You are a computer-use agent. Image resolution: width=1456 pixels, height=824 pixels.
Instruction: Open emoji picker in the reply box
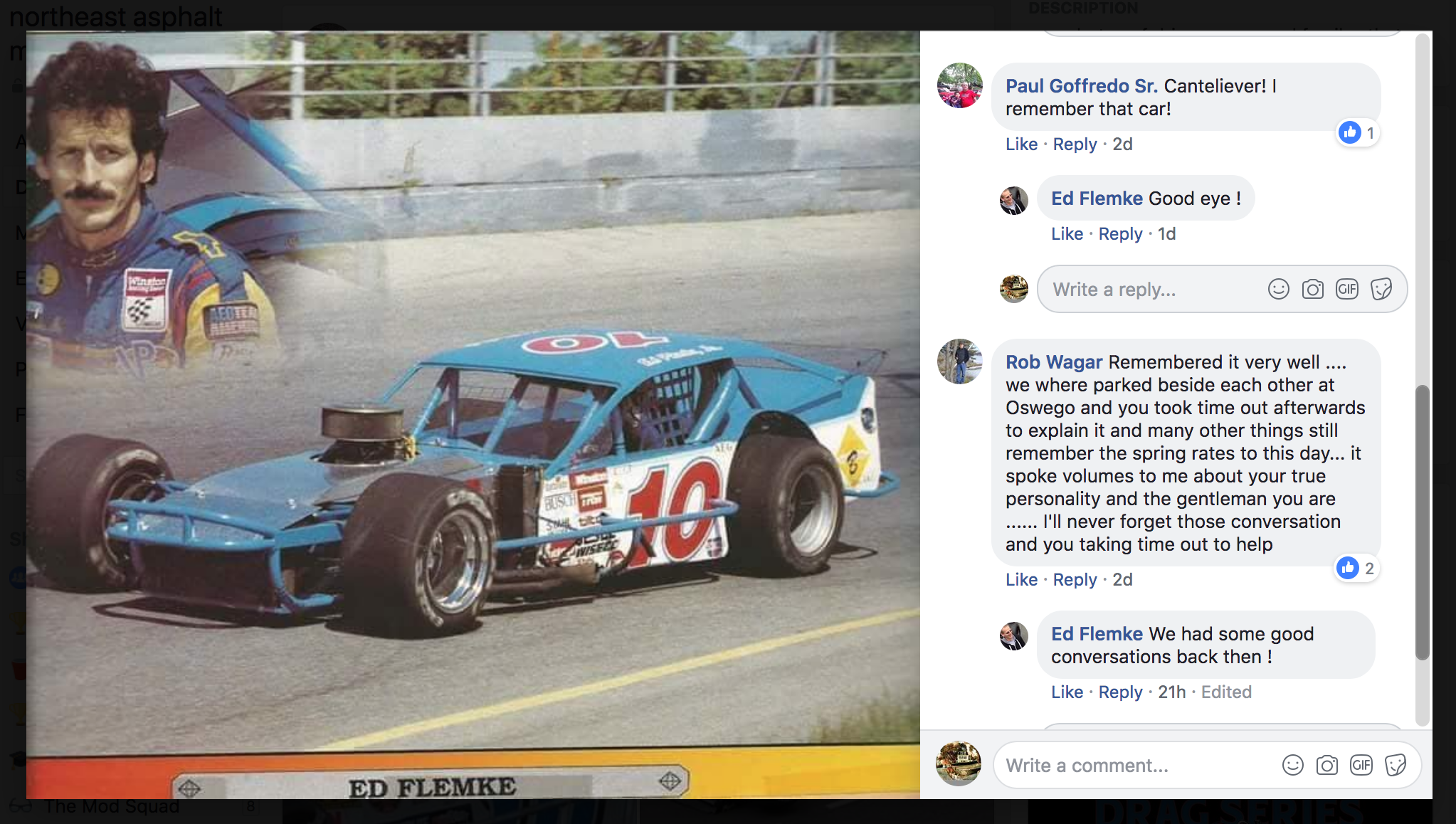click(1278, 289)
